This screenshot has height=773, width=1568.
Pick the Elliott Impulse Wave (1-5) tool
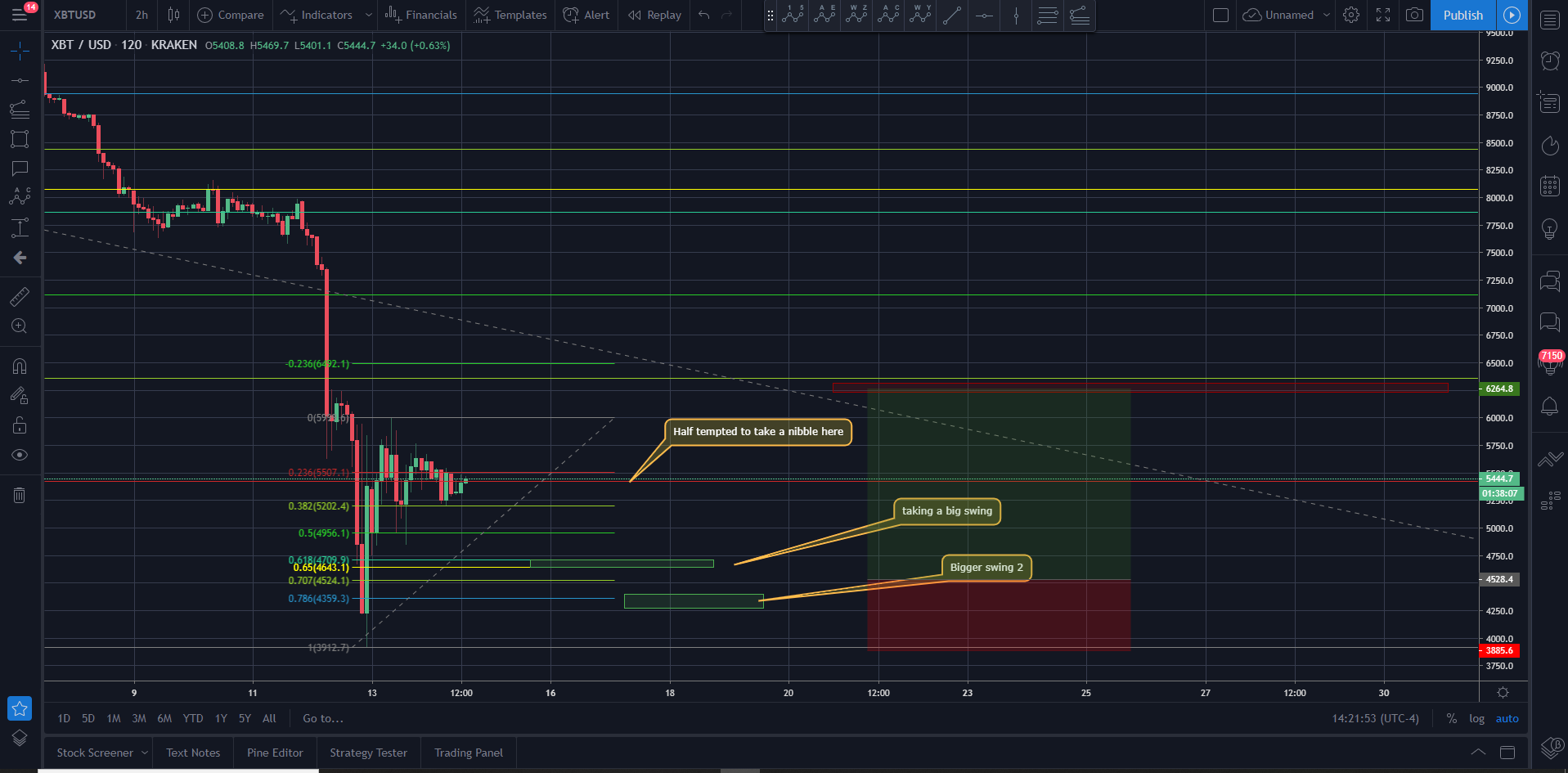tap(793, 15)
